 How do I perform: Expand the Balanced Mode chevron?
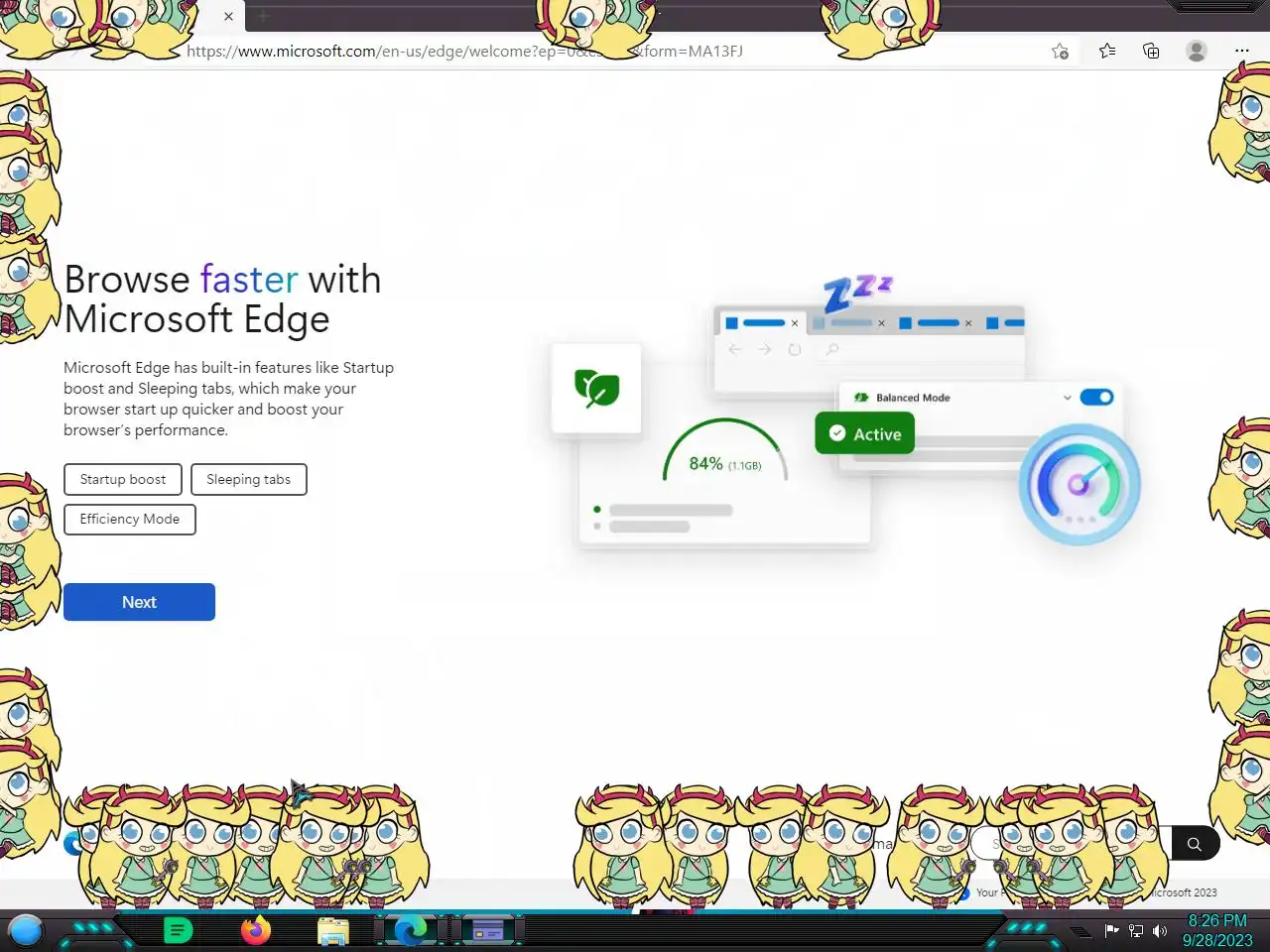pos(1068,398)
